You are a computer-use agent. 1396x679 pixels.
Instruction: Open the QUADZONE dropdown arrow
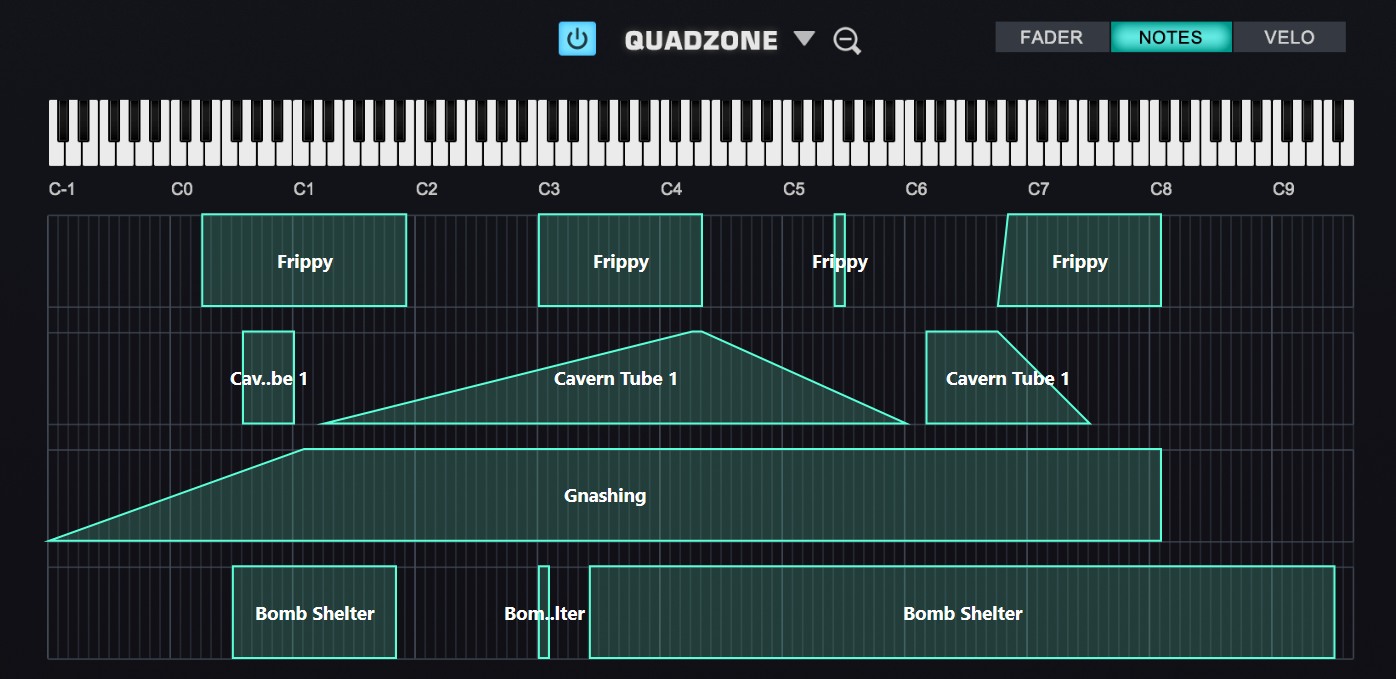pyautogui.click(x=804, y=39)
